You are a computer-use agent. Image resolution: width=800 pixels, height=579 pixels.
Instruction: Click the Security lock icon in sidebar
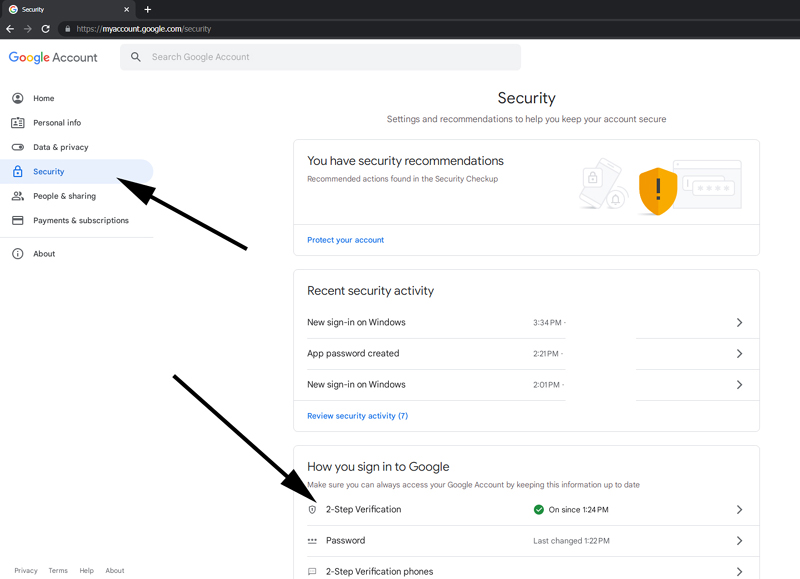tap(18, 171)
